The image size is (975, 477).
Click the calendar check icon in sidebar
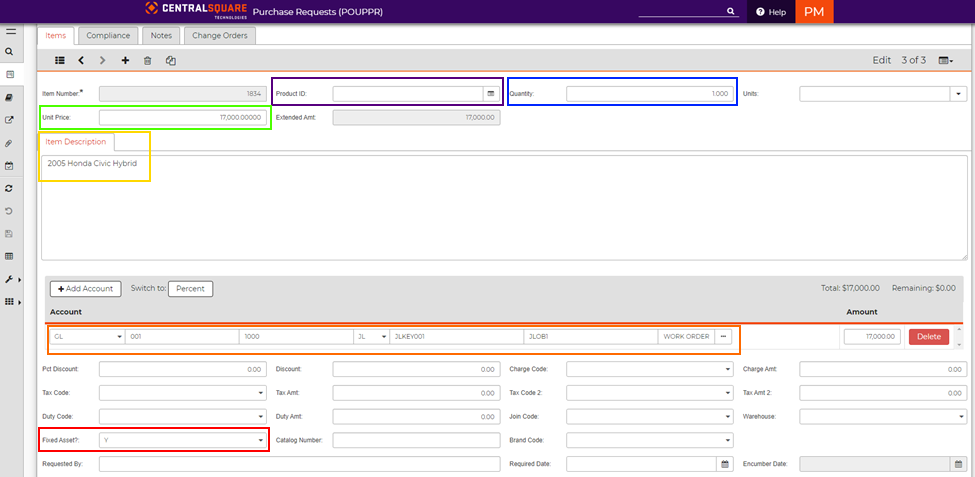click(9, 165)
